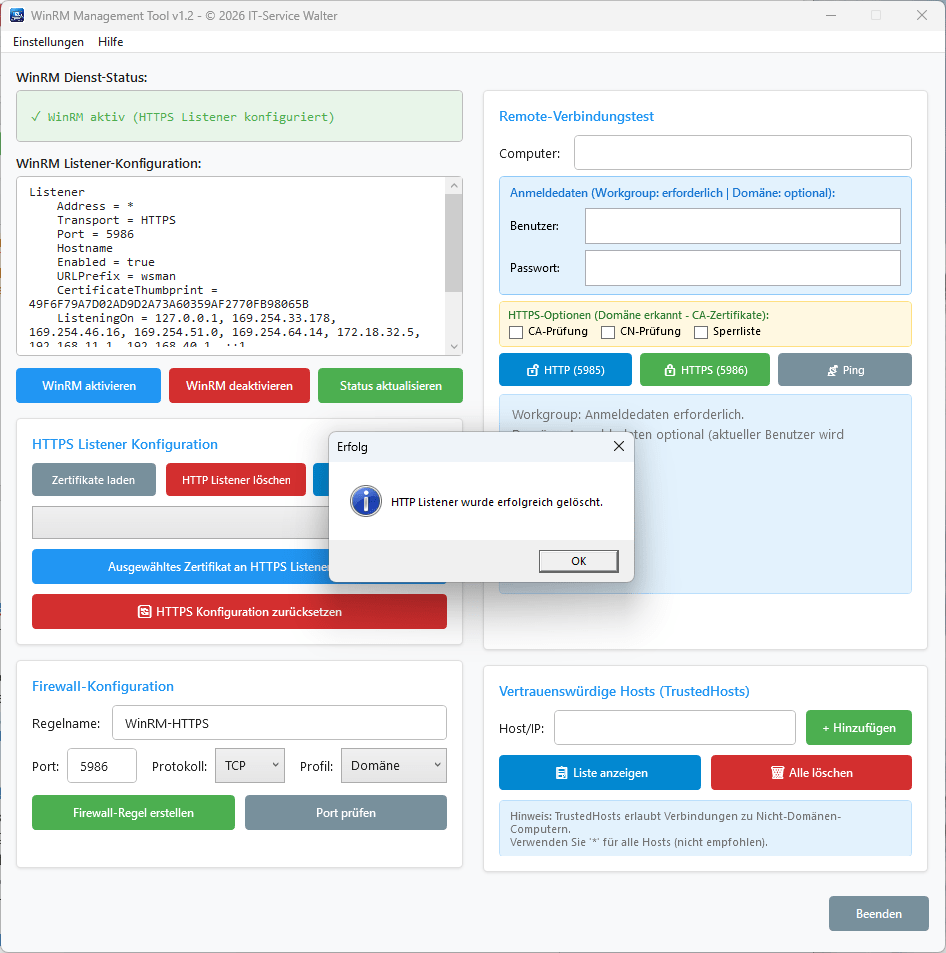The image size is (946, 953).
Task: Click the app icon in the title bar
Action: click(x=17, y=16)
